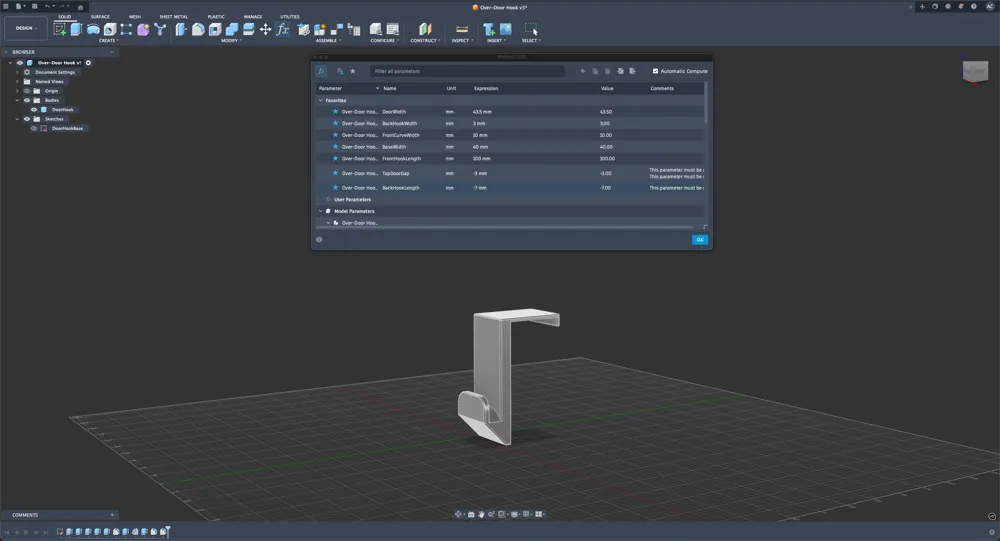Switch to the Manage tab
1000x541 pixels.
point(253,17)
